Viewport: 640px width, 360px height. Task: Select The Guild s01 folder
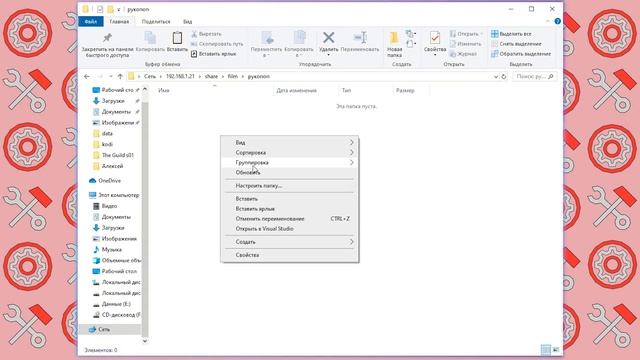pyautogui.click(x=118, y=155)
